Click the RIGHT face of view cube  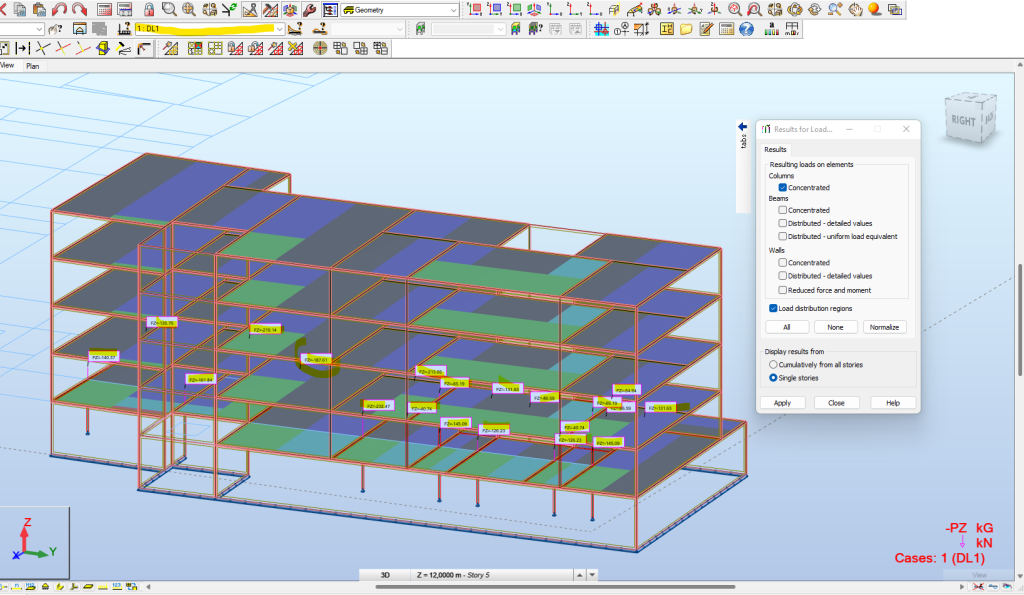coord(964,120)
